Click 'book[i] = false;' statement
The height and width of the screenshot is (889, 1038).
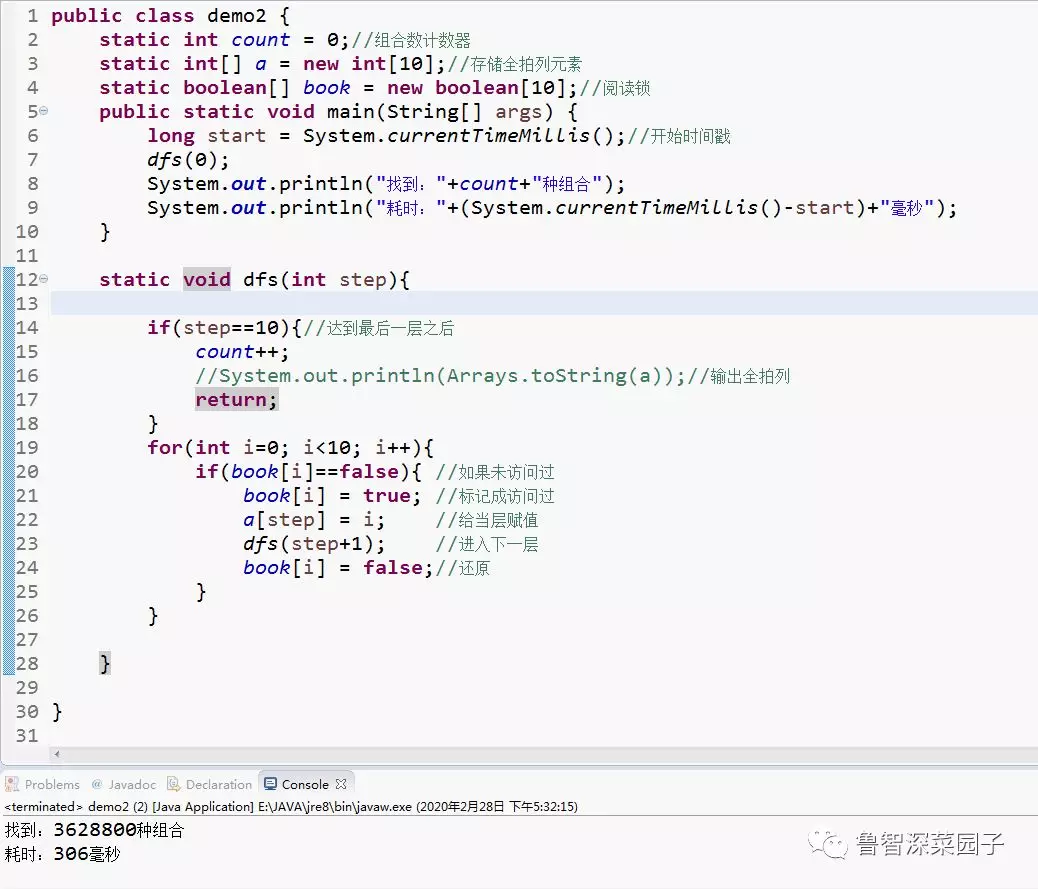tap(338, 568)
